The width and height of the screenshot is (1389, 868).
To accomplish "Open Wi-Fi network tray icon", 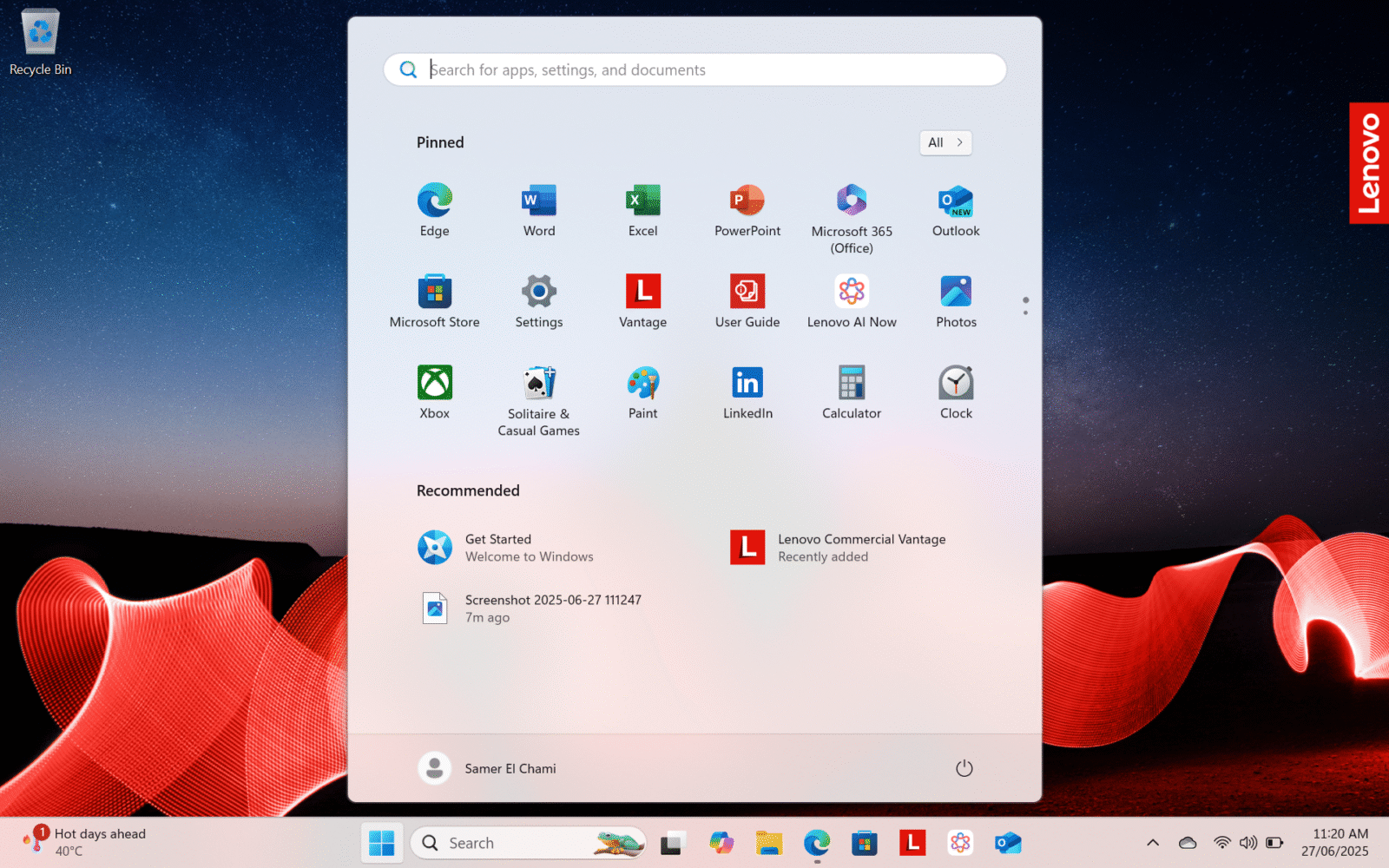I will 1222,843.
